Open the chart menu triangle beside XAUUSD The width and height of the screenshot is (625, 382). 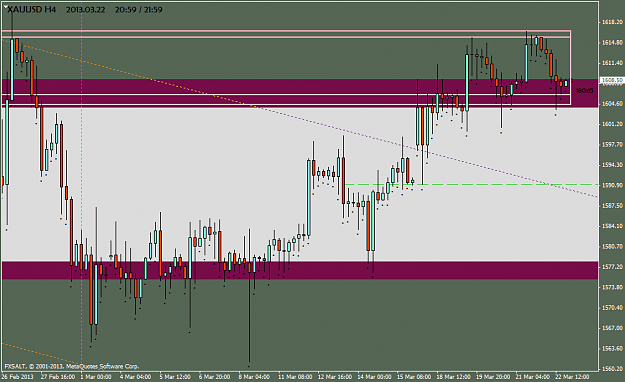tap(6, 6)
